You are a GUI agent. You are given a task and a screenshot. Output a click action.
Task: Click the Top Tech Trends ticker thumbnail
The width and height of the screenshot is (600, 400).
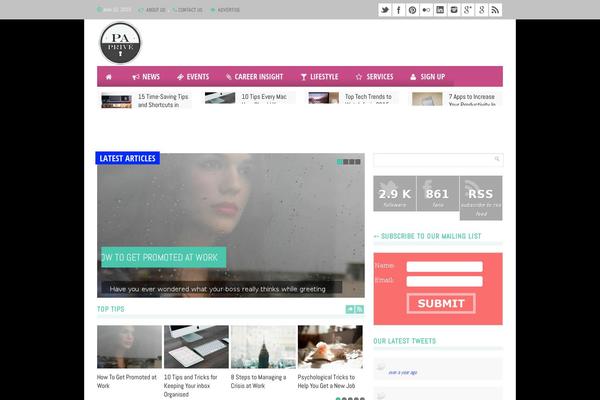(x=324, y=98)
